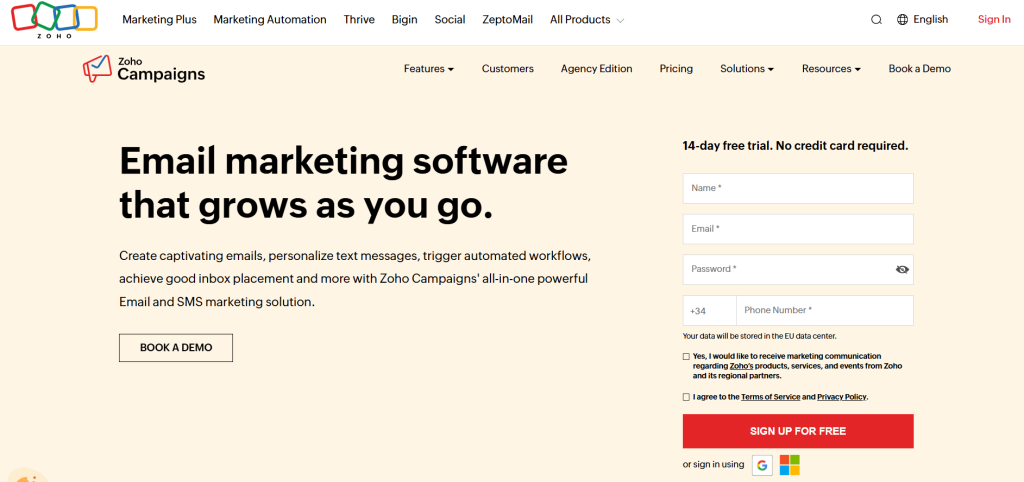
Task: Check the Terms of Service agreement box
Action: coord(686,396)
